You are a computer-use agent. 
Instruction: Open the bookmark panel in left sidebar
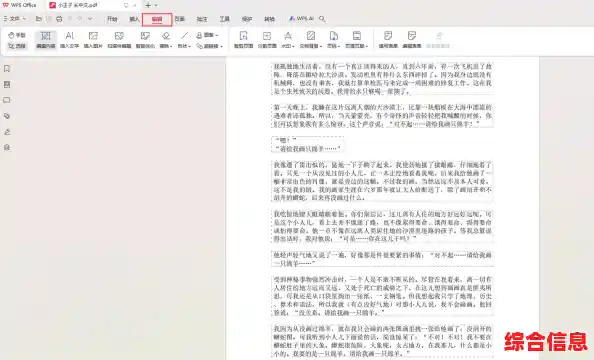7,69
